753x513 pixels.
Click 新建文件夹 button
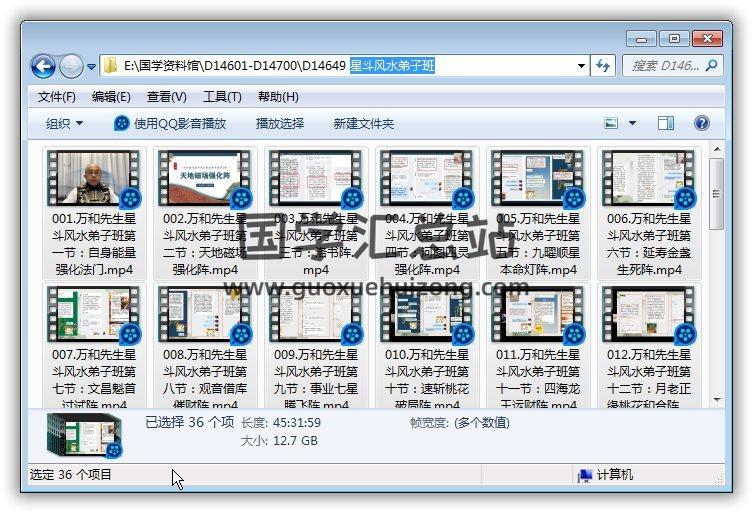point(364,123)
